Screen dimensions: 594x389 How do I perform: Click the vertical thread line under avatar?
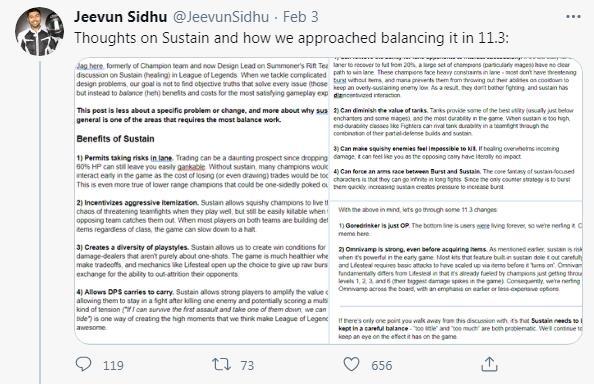click(40, 222)
